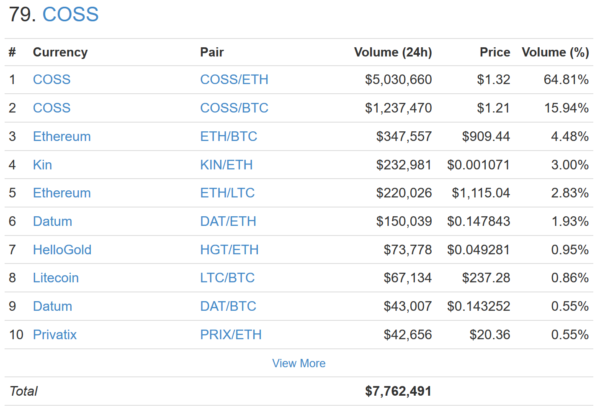
Task: Select the $67,134 volume value
Action: (408, 278)
